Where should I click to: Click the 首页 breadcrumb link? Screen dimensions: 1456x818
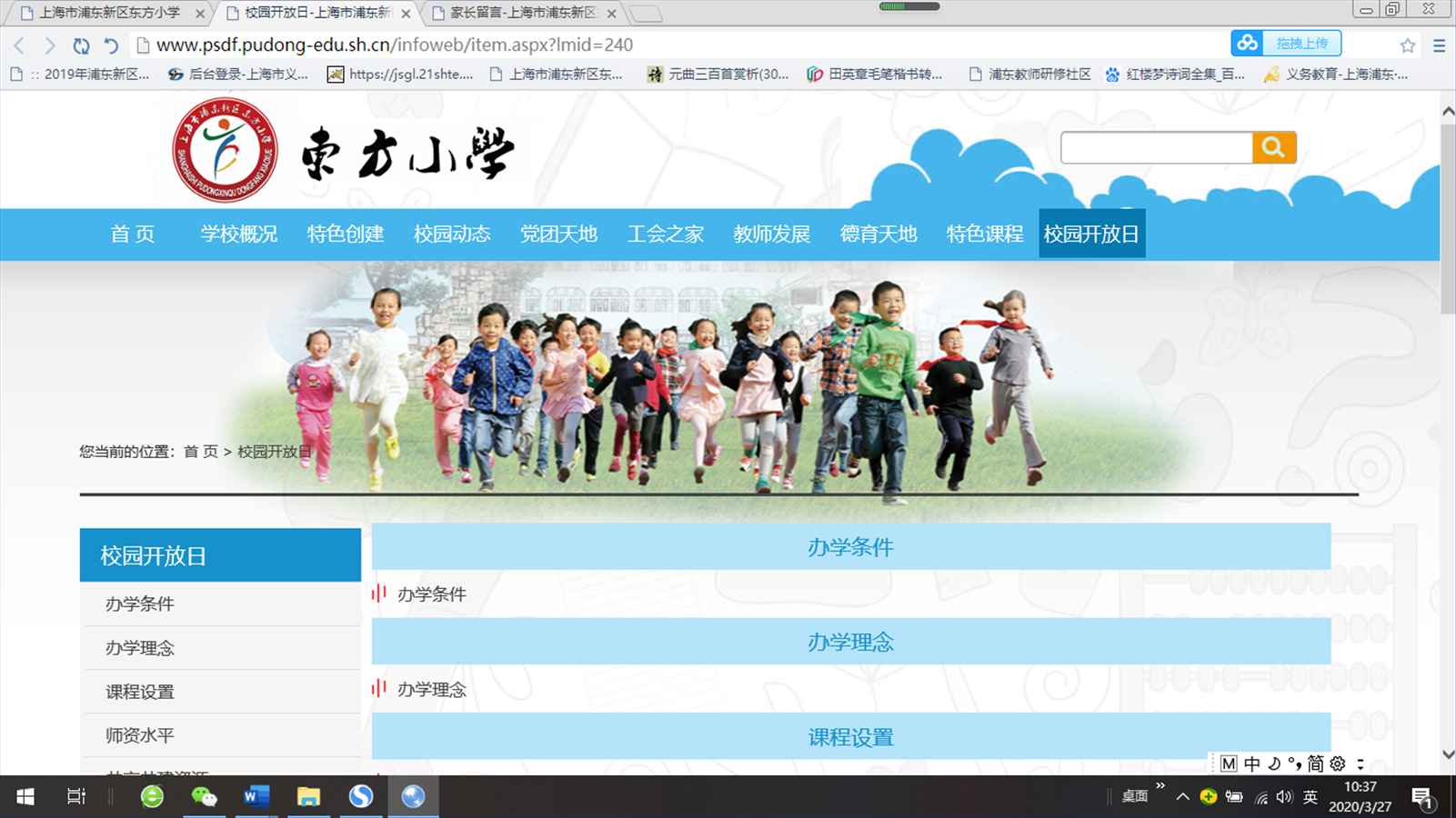(201, 452)
